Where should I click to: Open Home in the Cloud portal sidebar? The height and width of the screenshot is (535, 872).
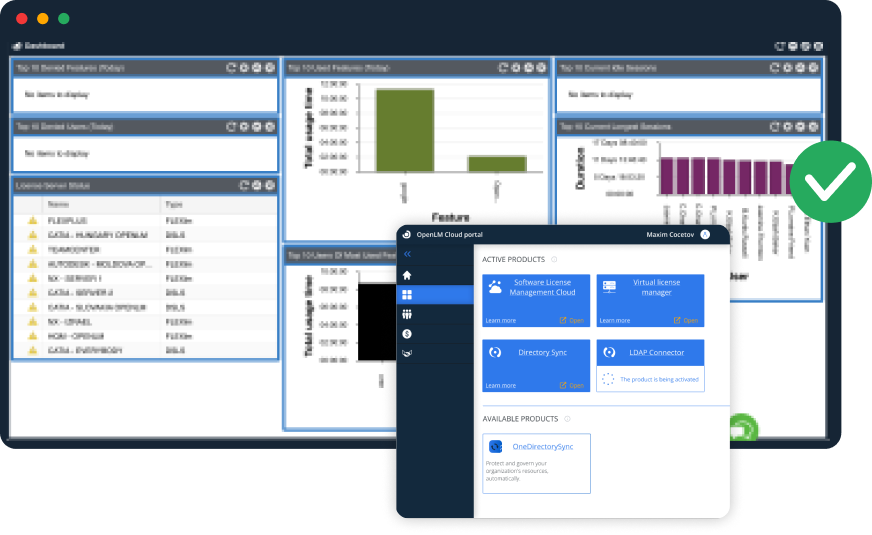point(407,275)
